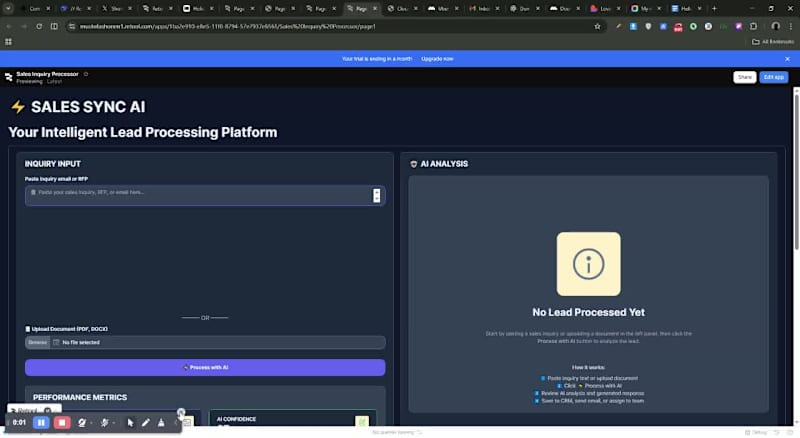800x438 pixels.
Task: Click the gray shield extension icon
Action: pyautogui.click(x=648, y=26)
